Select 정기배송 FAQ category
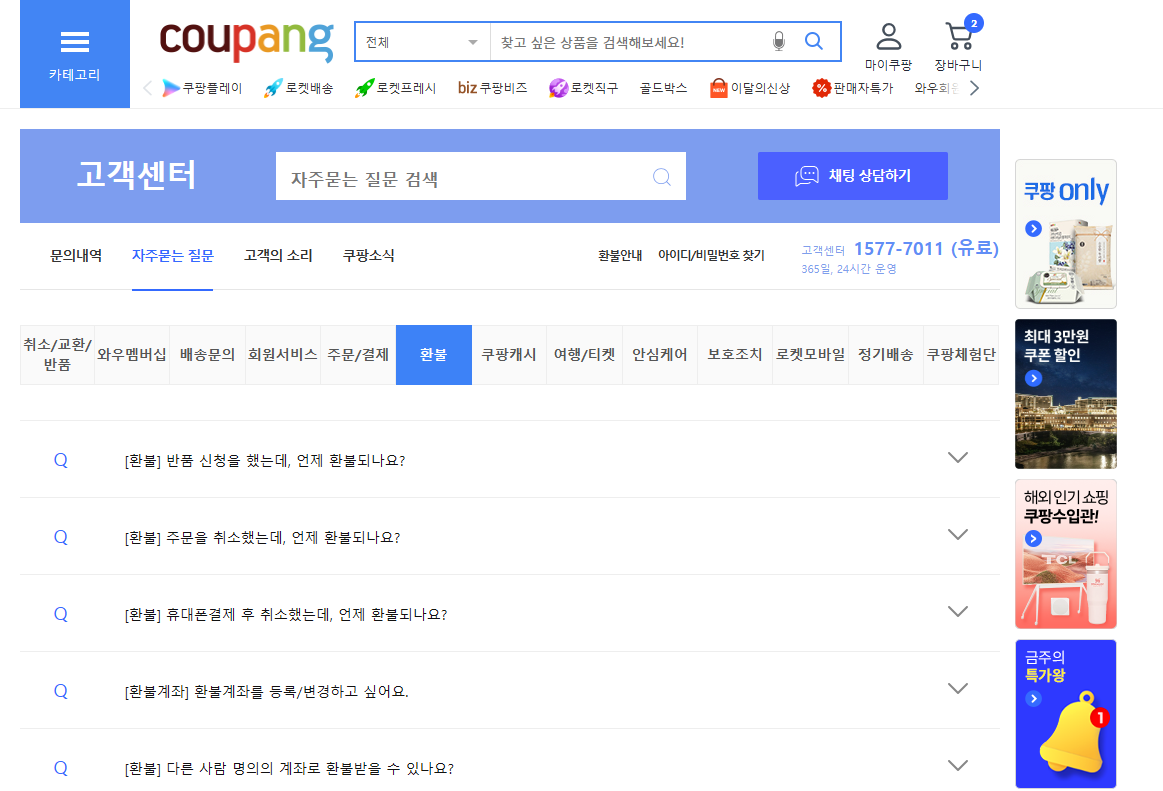This screenshot has height=791, width=1163. pyautogui.click(x=886, y=355)
